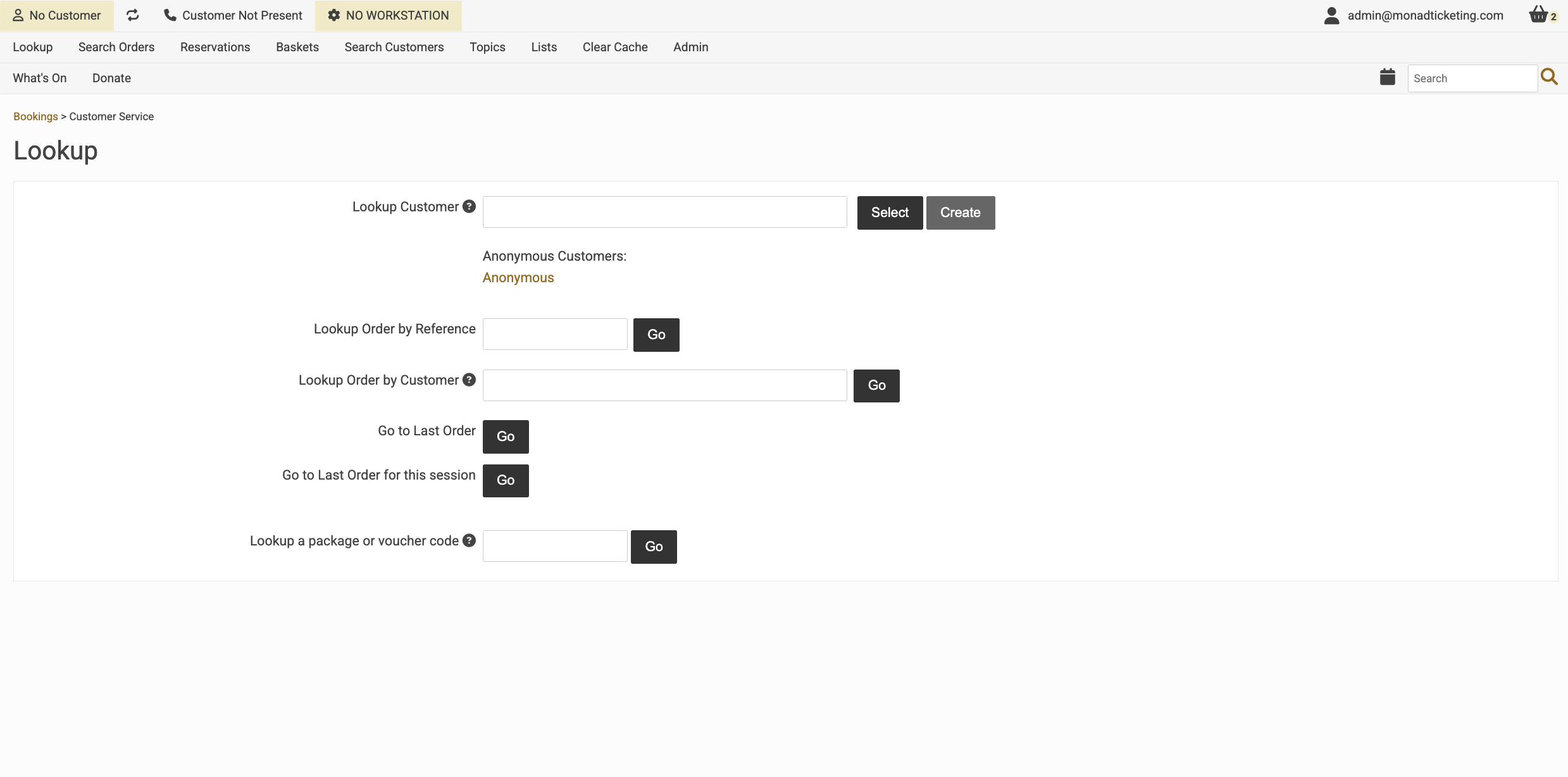1568x777 pixels.
Task: Open the Lookup Customer help tooltip
Action: coord(468,206)
